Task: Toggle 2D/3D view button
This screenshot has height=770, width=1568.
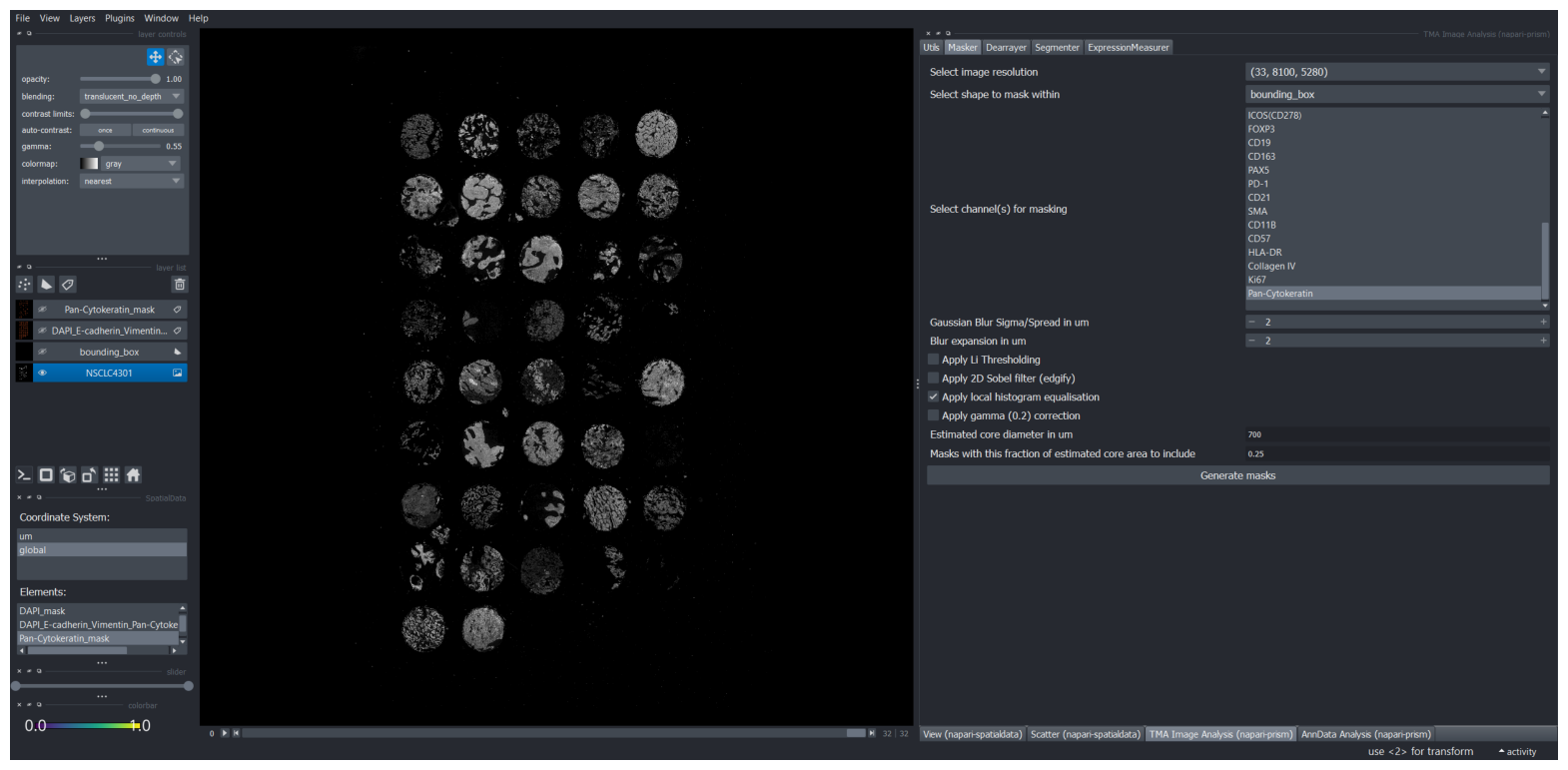Action: (46, 475)
